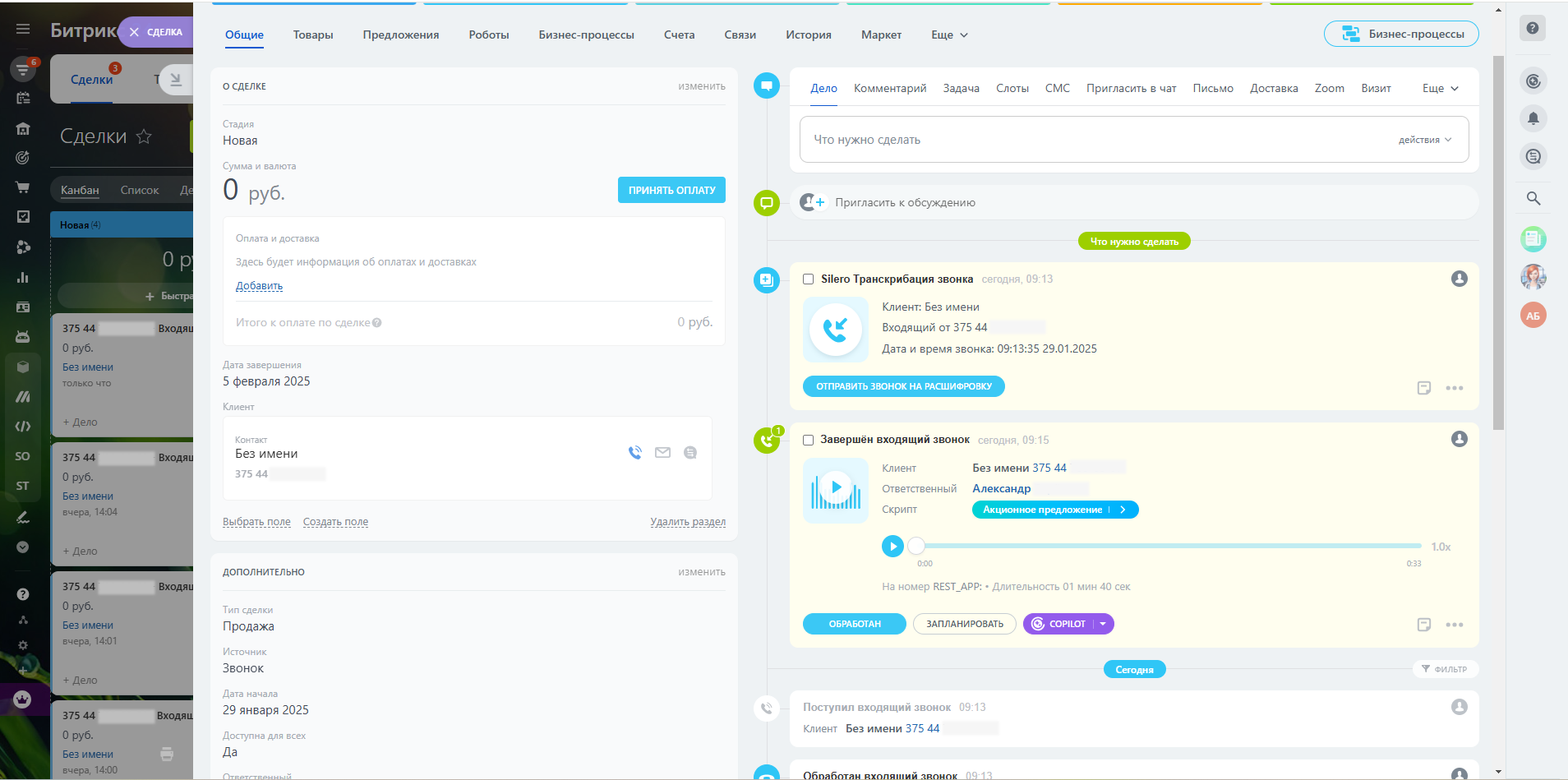Click the email envelope icon for contact
This screenshot has height=780, width=1568.
pyautogui.click(x=662, y=453)
